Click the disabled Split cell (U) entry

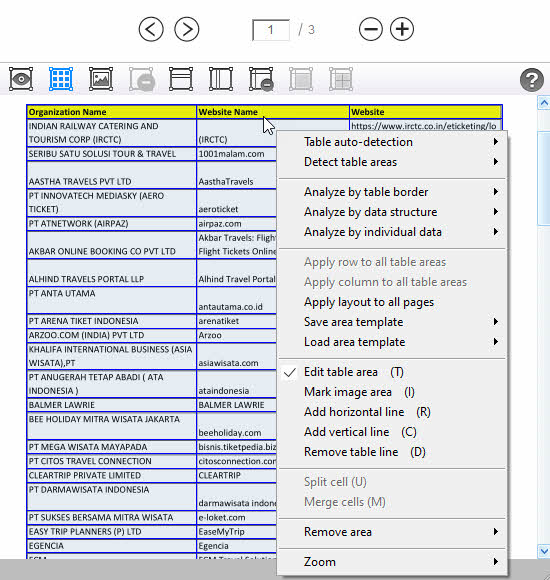tap(392, 482)
